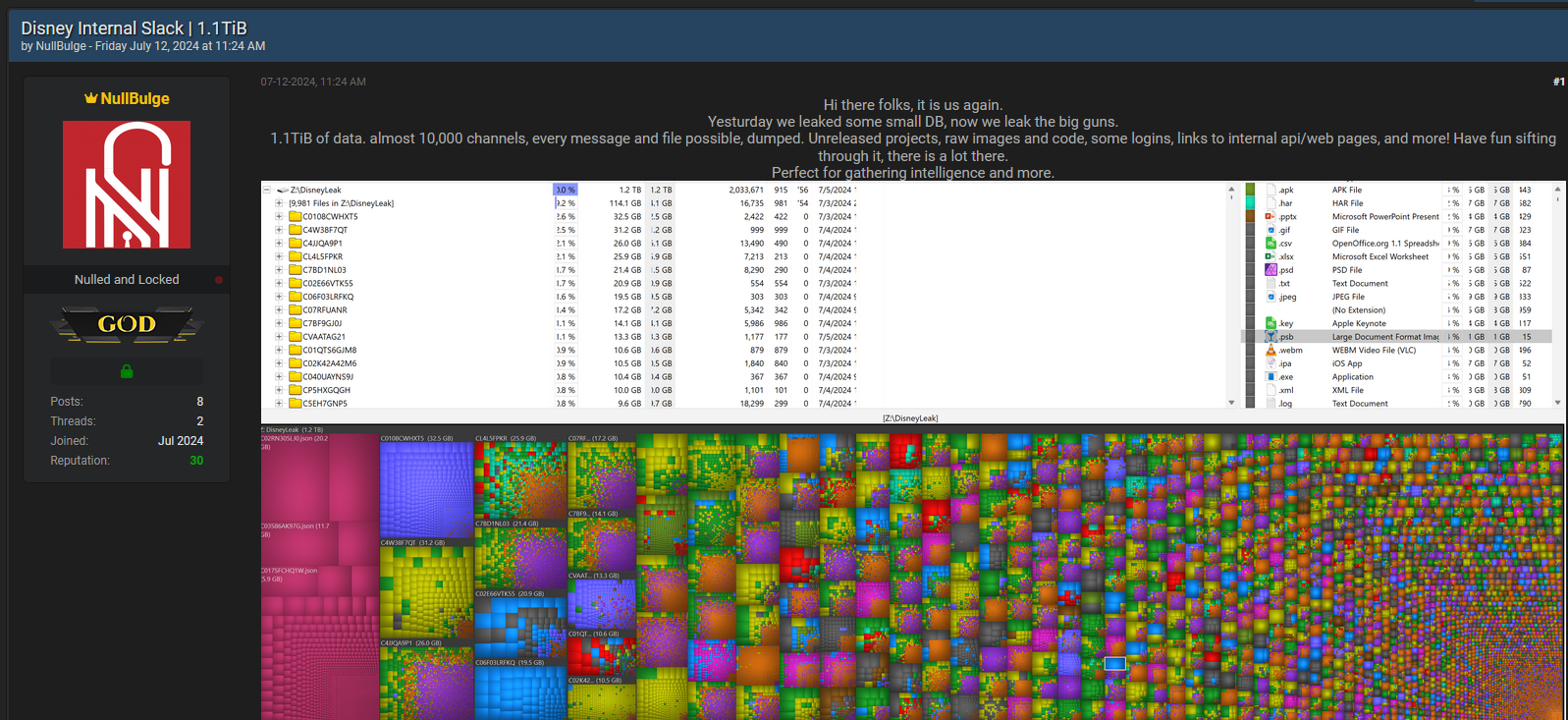Click the GOD rank badge
1568x720 pixels.
[x=127, y=324]
